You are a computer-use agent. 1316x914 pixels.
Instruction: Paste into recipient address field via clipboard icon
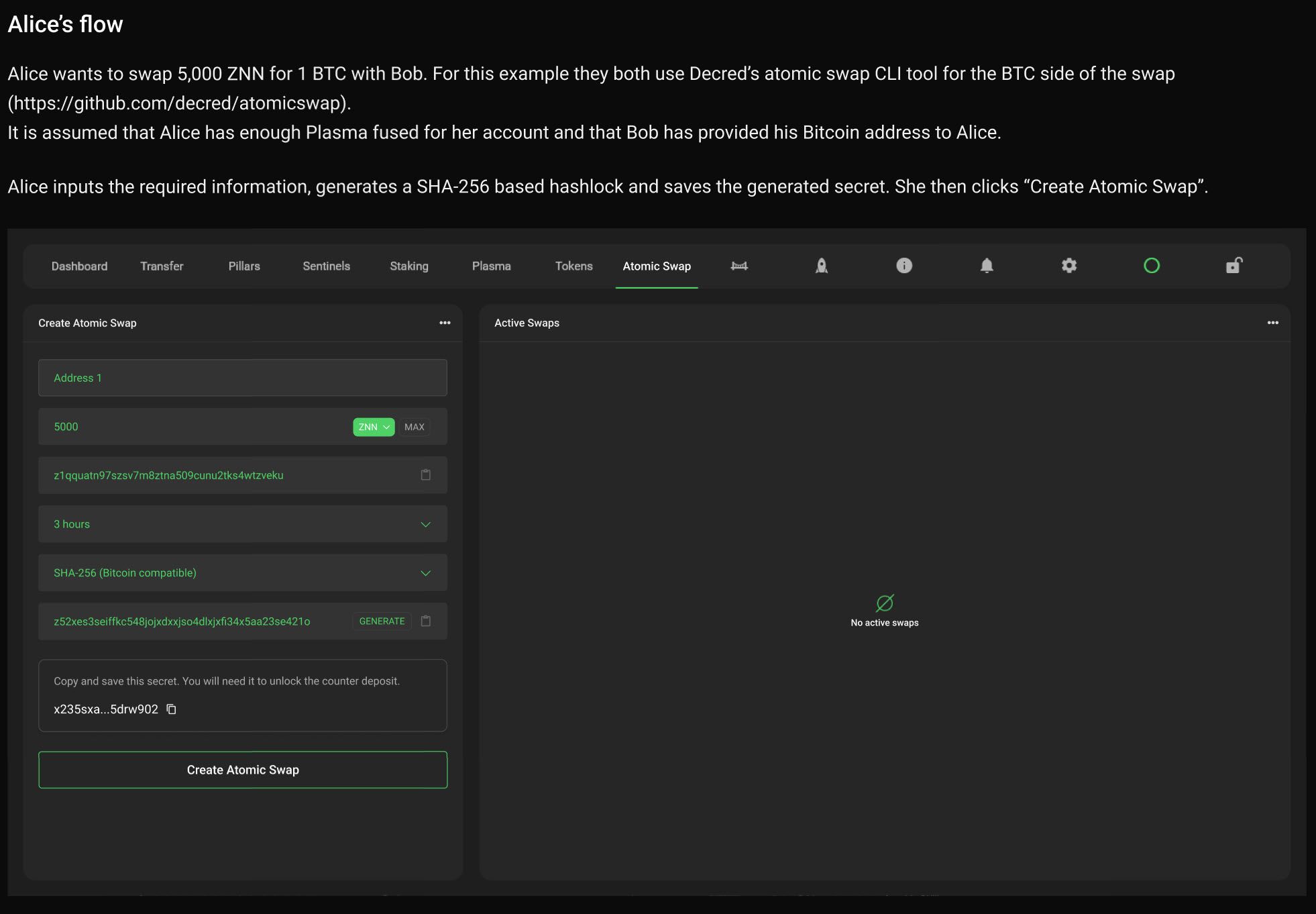[x=425, y=475]
